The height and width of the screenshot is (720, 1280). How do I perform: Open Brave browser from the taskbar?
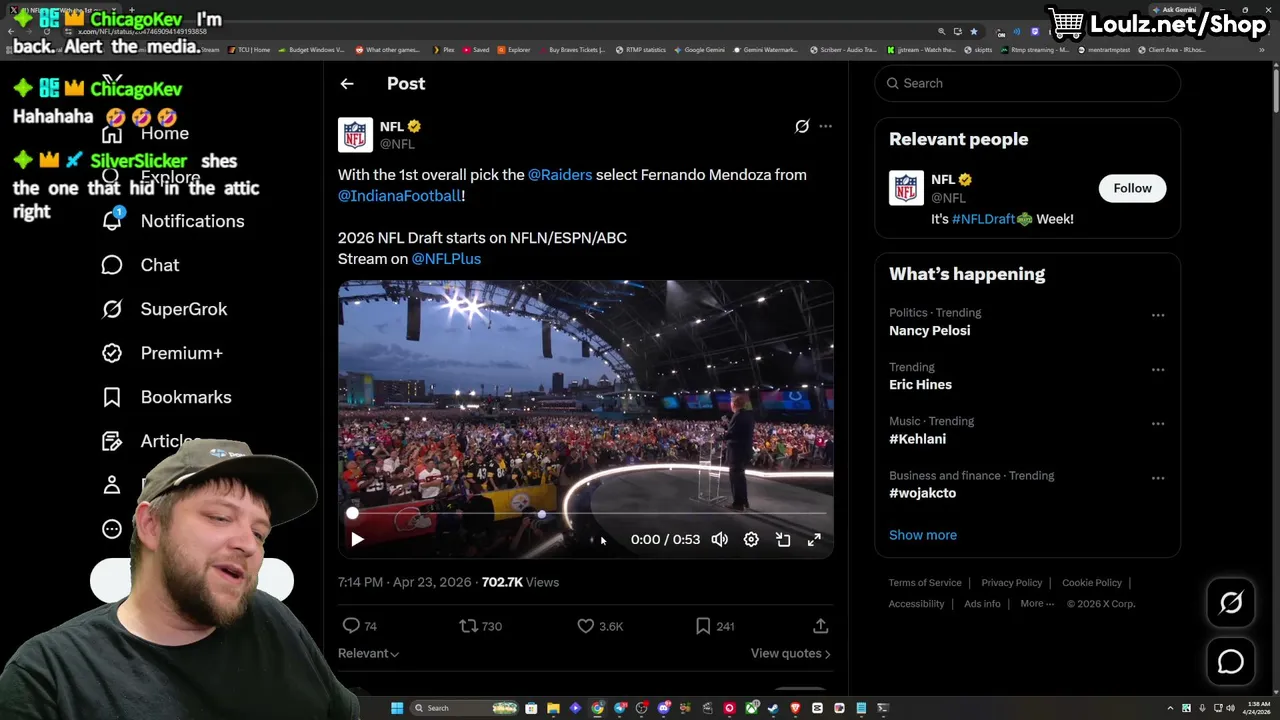pos(795,708)
